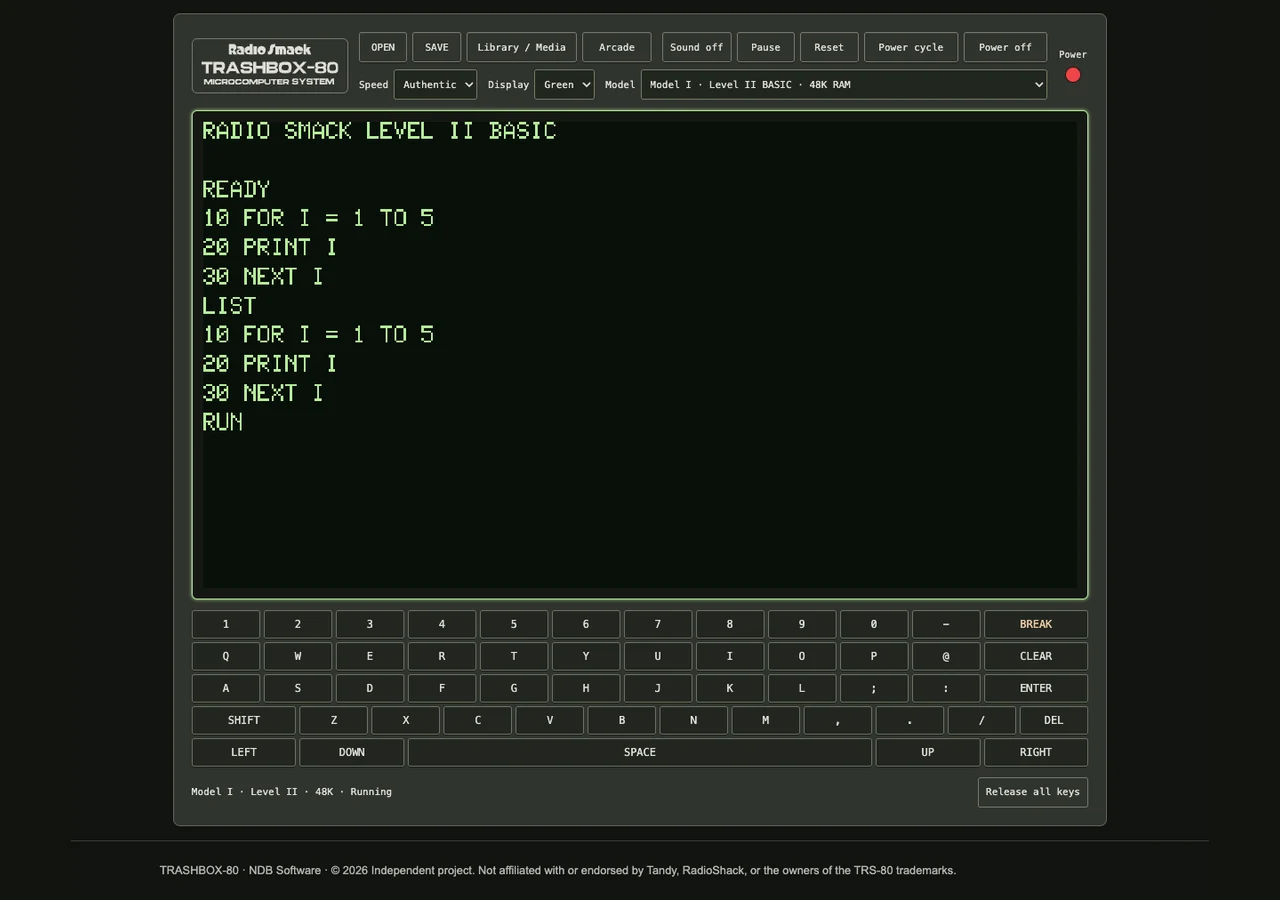This screenshot has height=900, width=1280.
Task: Expand the Model selector dropdown
Action: click(x=844, y=85)
